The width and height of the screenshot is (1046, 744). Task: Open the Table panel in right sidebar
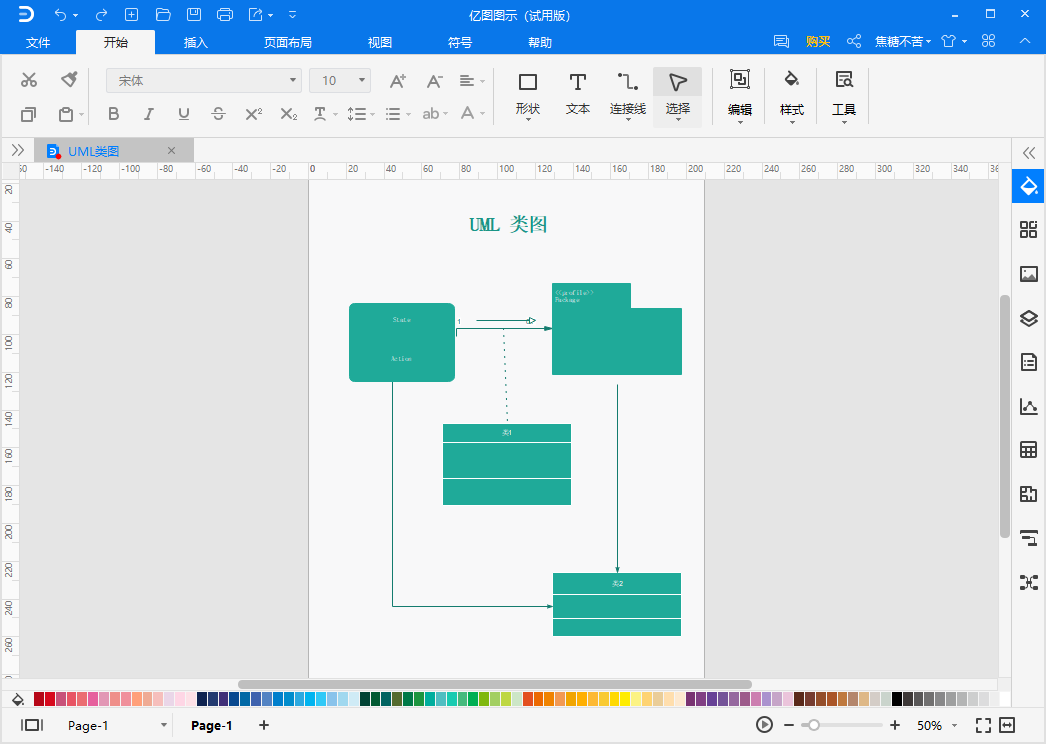tap(1029, 450)
